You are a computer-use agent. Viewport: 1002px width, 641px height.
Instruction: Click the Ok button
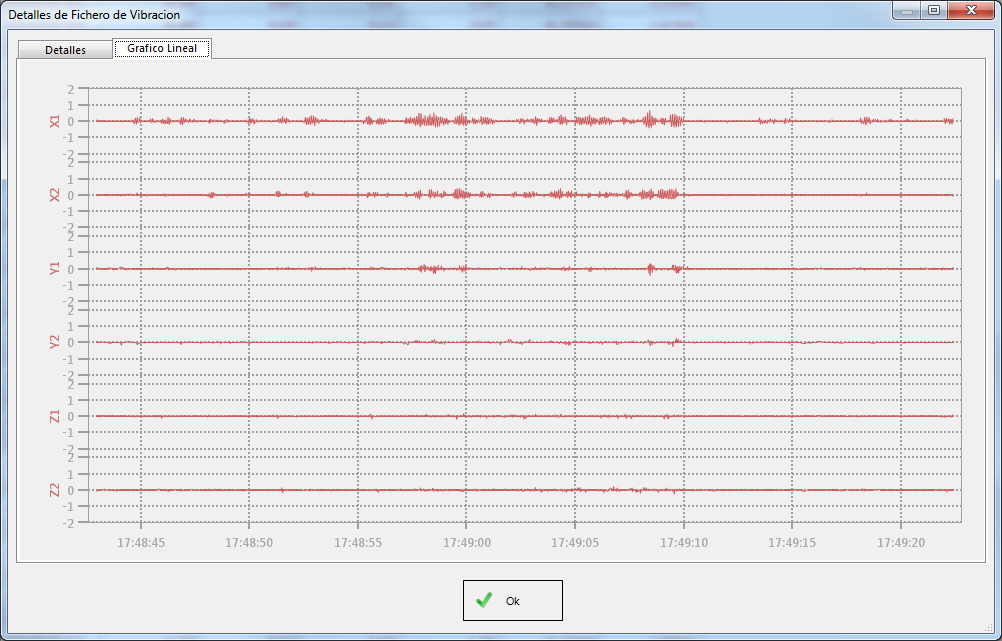(x=512, y=600)
